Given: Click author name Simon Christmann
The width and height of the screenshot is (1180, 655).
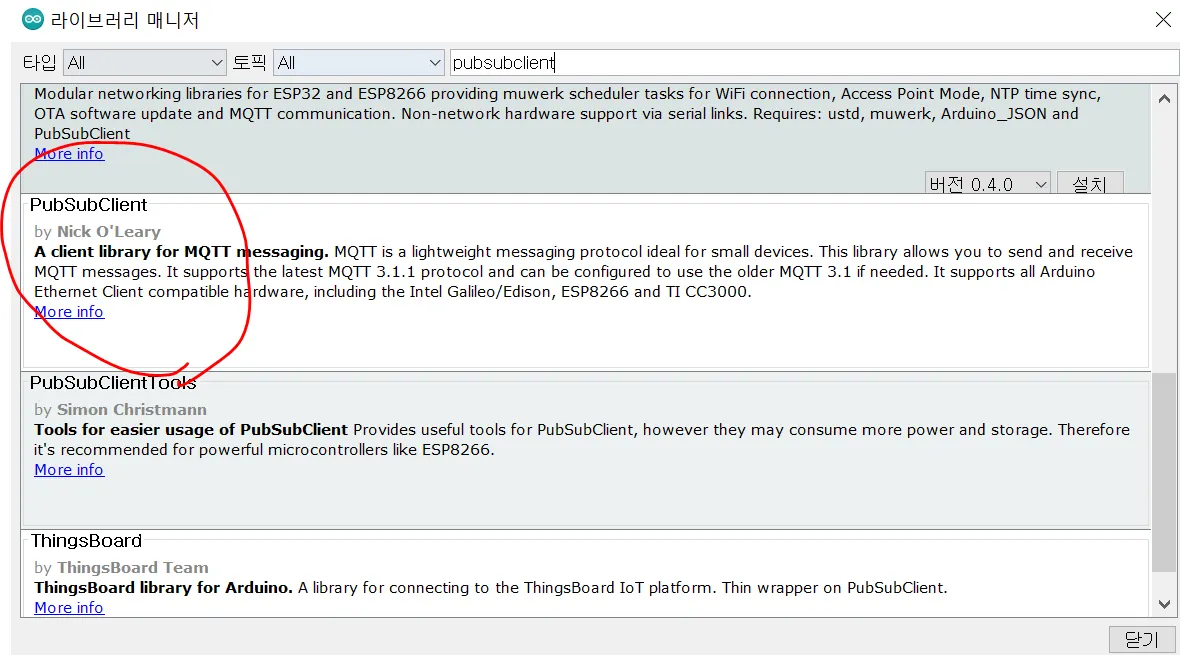Looking at the screenshot, I should click(x=132, y=410).
